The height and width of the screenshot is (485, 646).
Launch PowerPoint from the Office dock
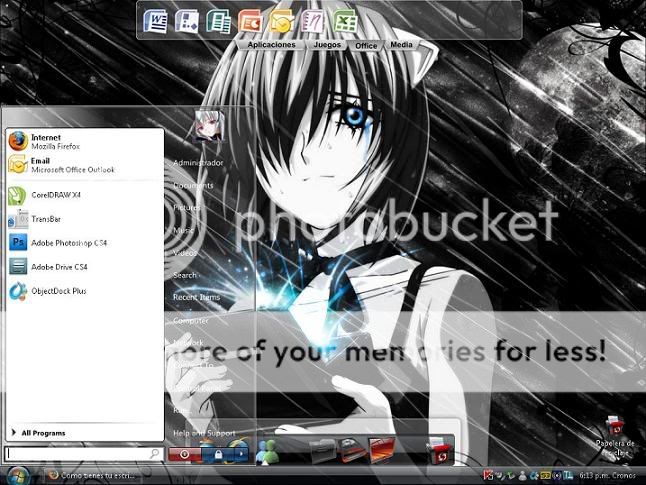pyautogui.click(x=250, y=20)
